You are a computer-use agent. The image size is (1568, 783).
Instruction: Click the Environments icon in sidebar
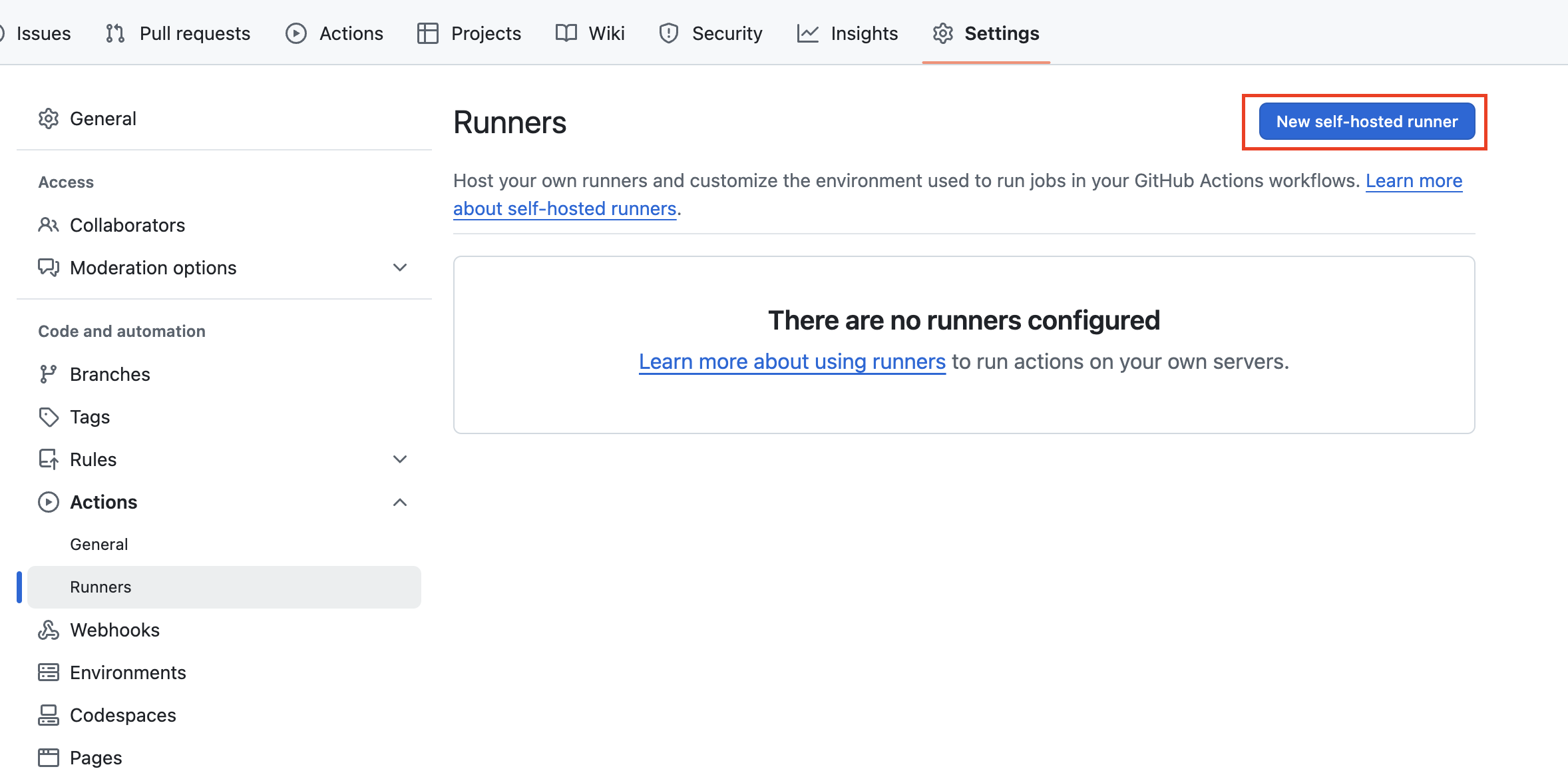48,672
